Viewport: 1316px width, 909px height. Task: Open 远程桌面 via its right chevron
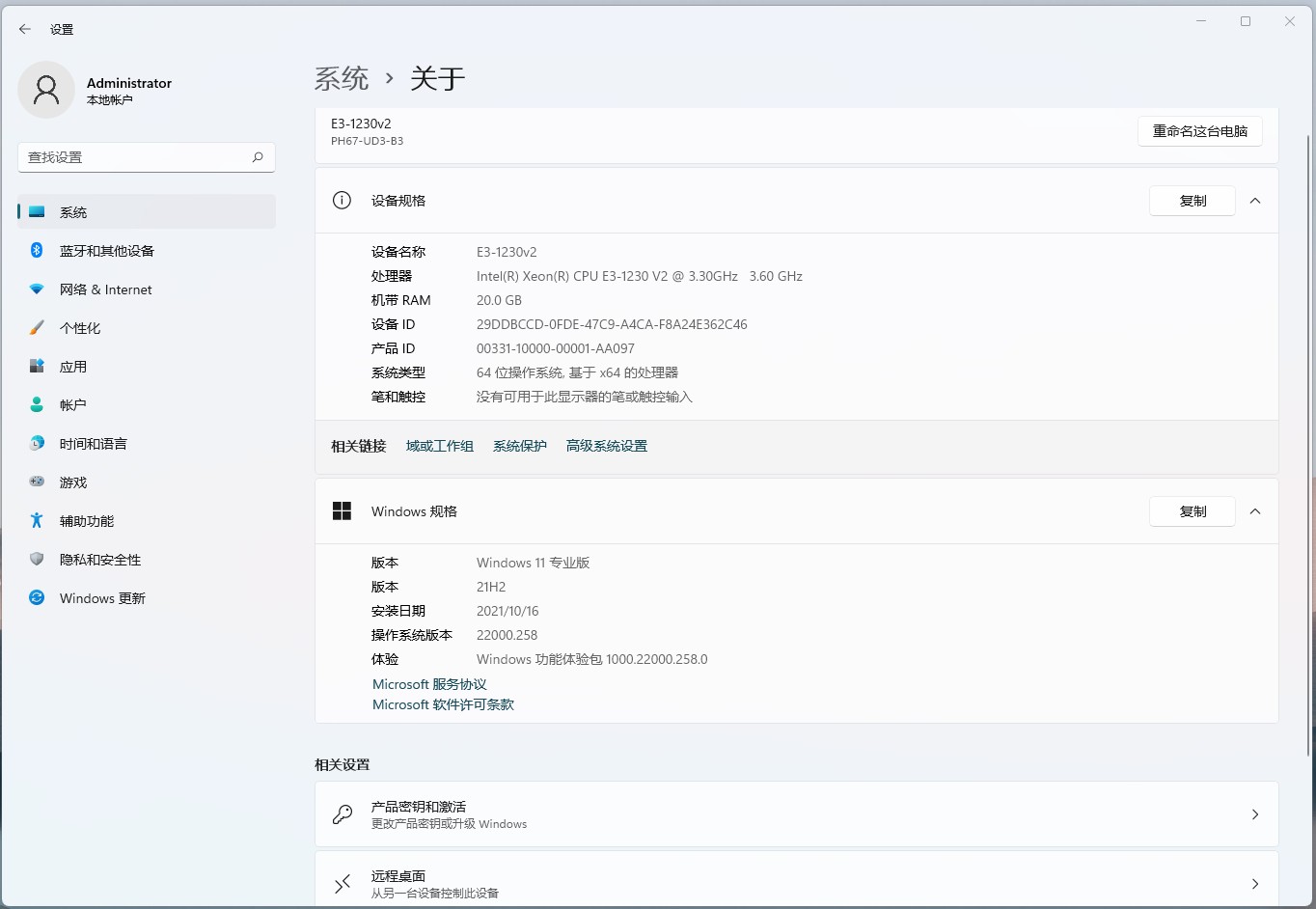1255,884
